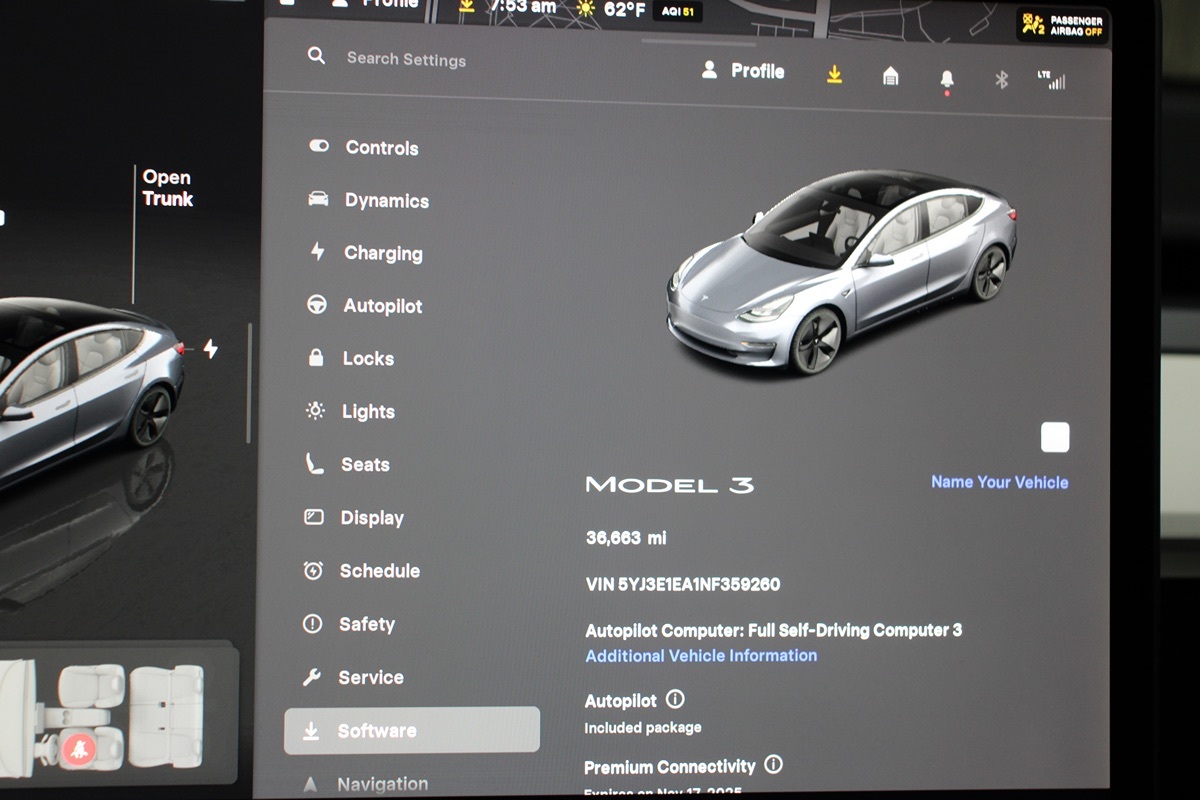Click the Name Your Vehicle link
The height and width of the screenshot is (800, 1200).
pyautogui.click(x=999, y=482)
